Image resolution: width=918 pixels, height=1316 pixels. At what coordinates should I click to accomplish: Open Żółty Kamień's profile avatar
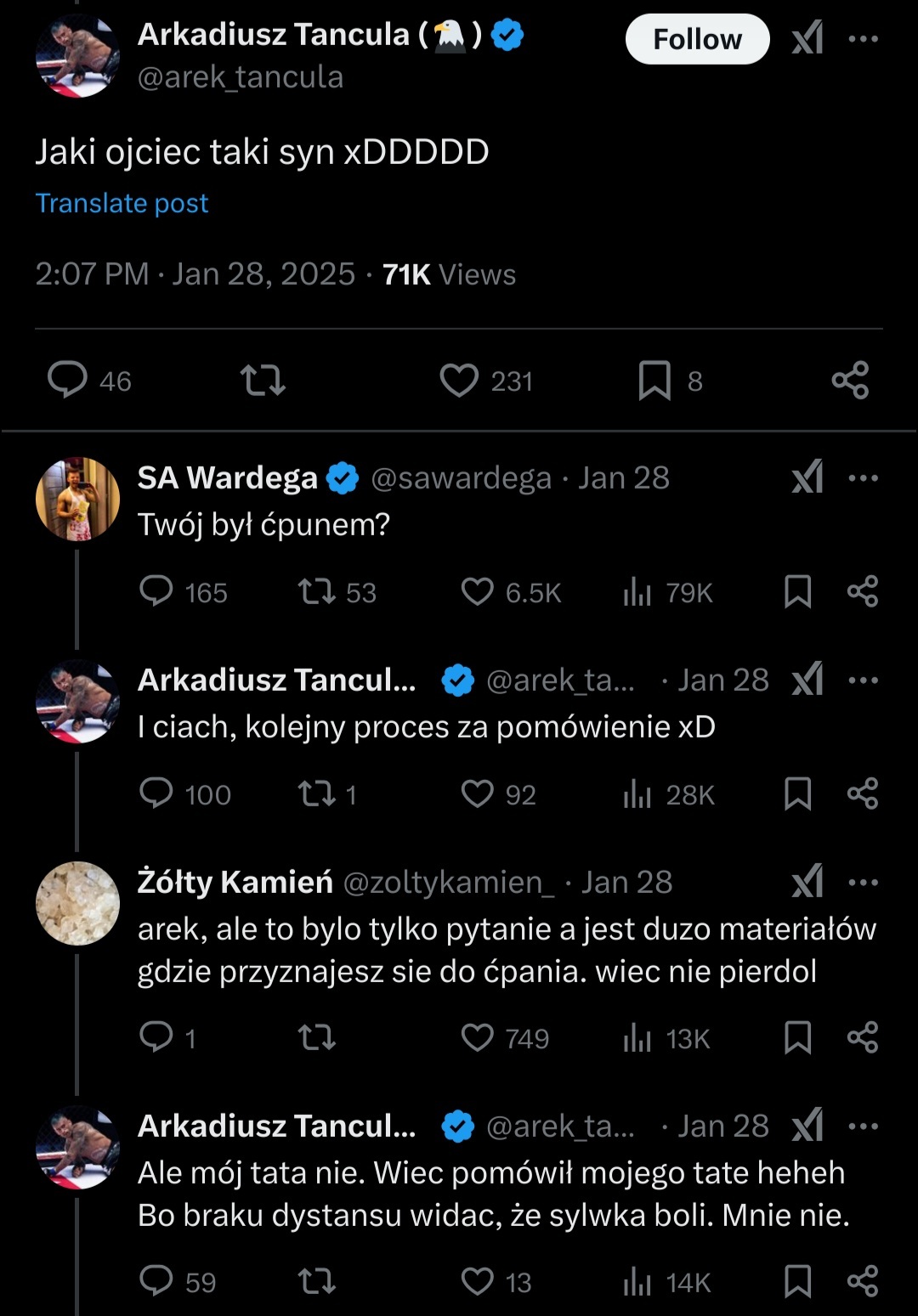77,903
